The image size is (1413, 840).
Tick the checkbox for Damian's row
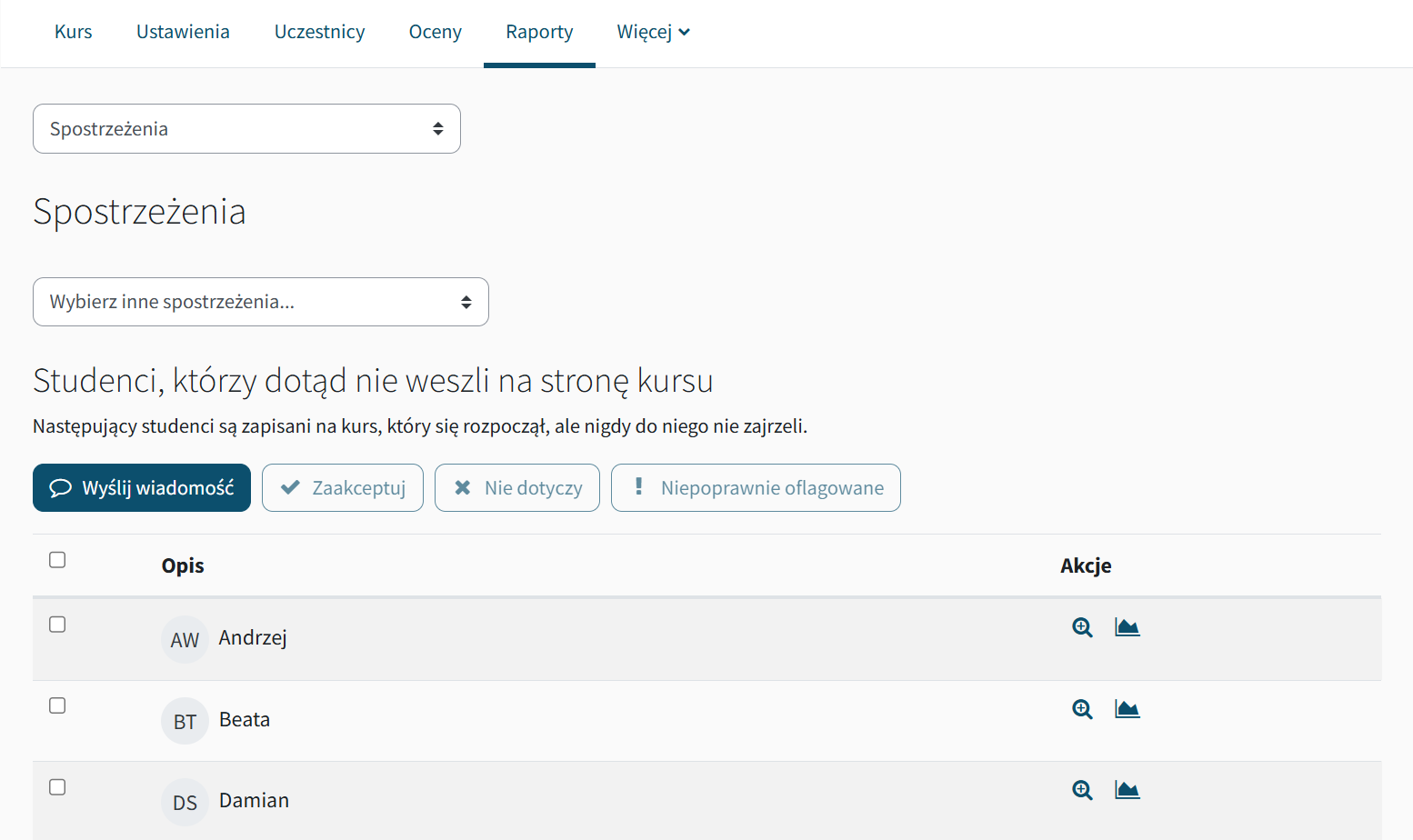57,787
